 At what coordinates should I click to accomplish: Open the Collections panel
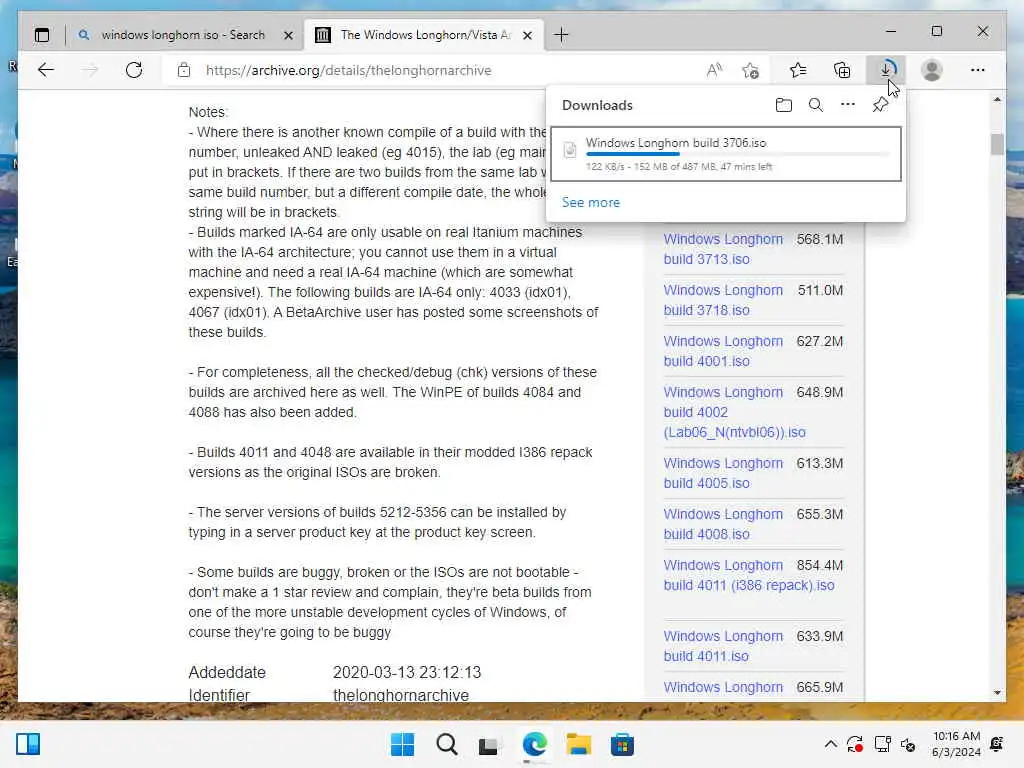(842, 70)
